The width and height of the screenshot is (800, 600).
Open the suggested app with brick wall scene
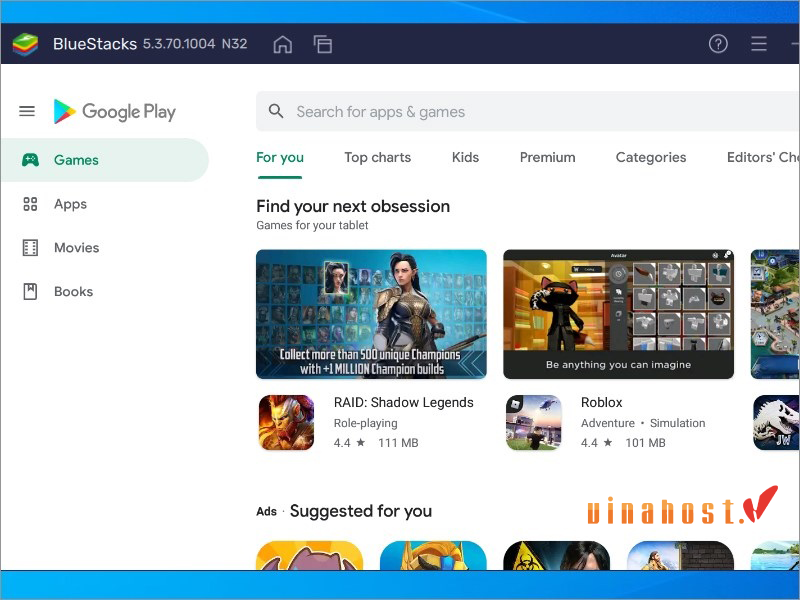click(680, 555)
